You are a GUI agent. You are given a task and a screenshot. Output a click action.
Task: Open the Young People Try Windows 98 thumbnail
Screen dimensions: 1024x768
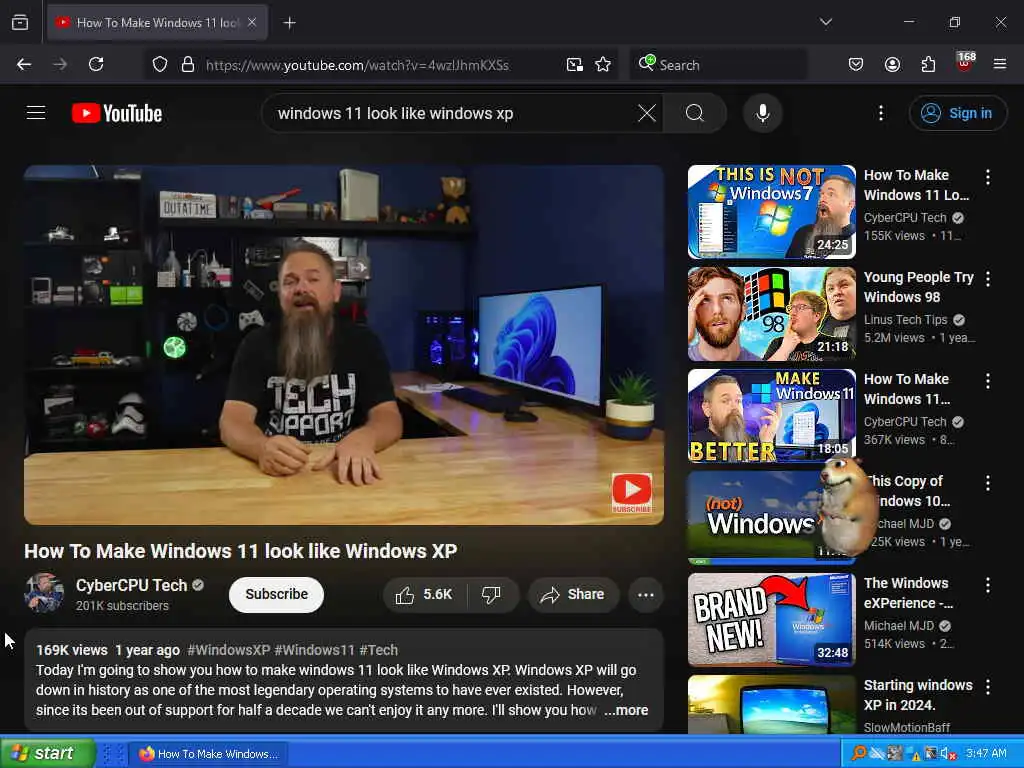771,314
